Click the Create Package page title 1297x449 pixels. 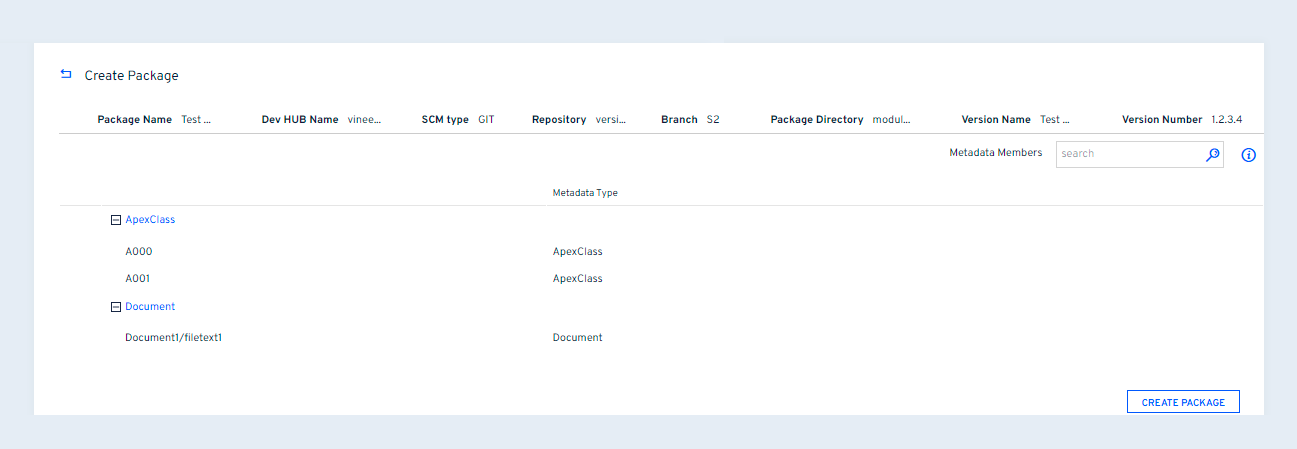tap(131, 76)
